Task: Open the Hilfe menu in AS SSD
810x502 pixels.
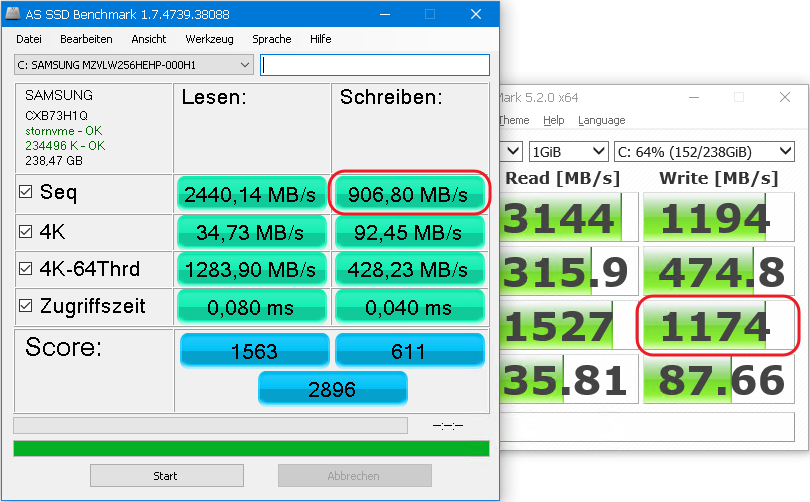Action: click(x=320, y=39)
